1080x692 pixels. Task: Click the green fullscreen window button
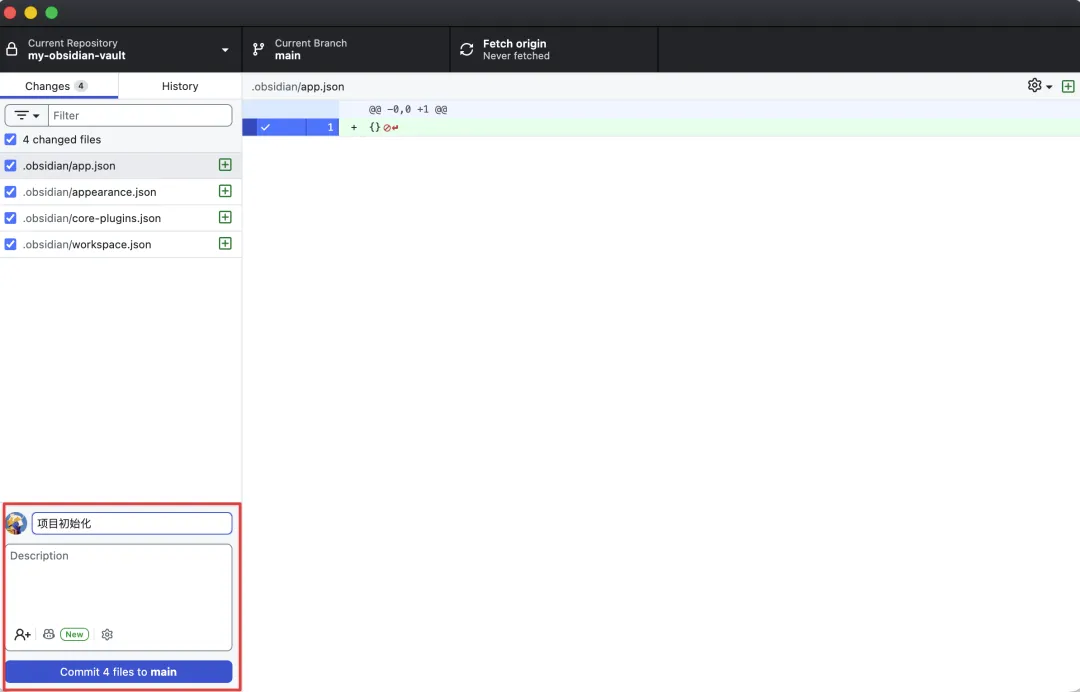tap(52, 12)
